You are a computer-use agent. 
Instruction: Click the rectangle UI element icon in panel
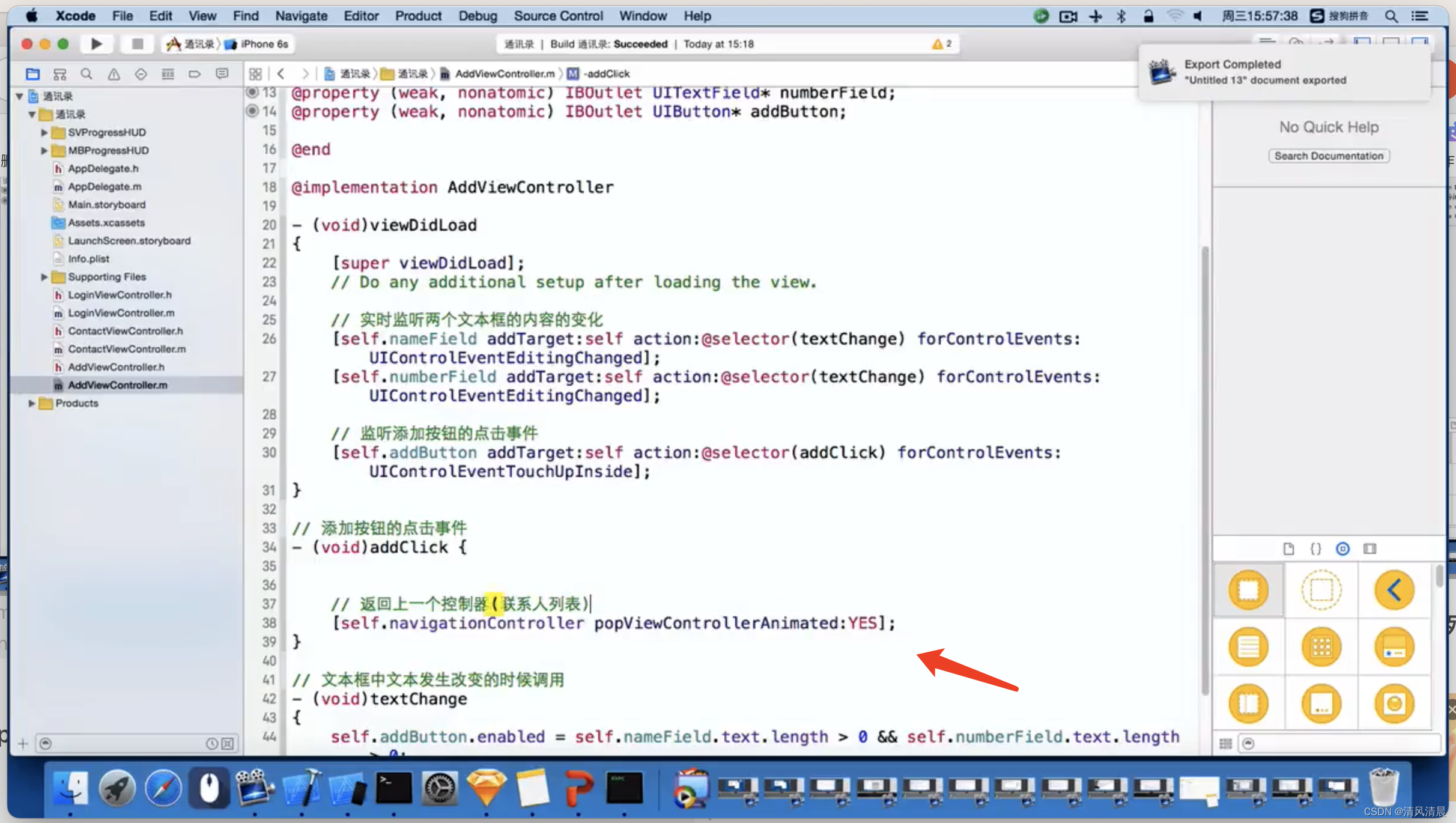(1322, 590)
